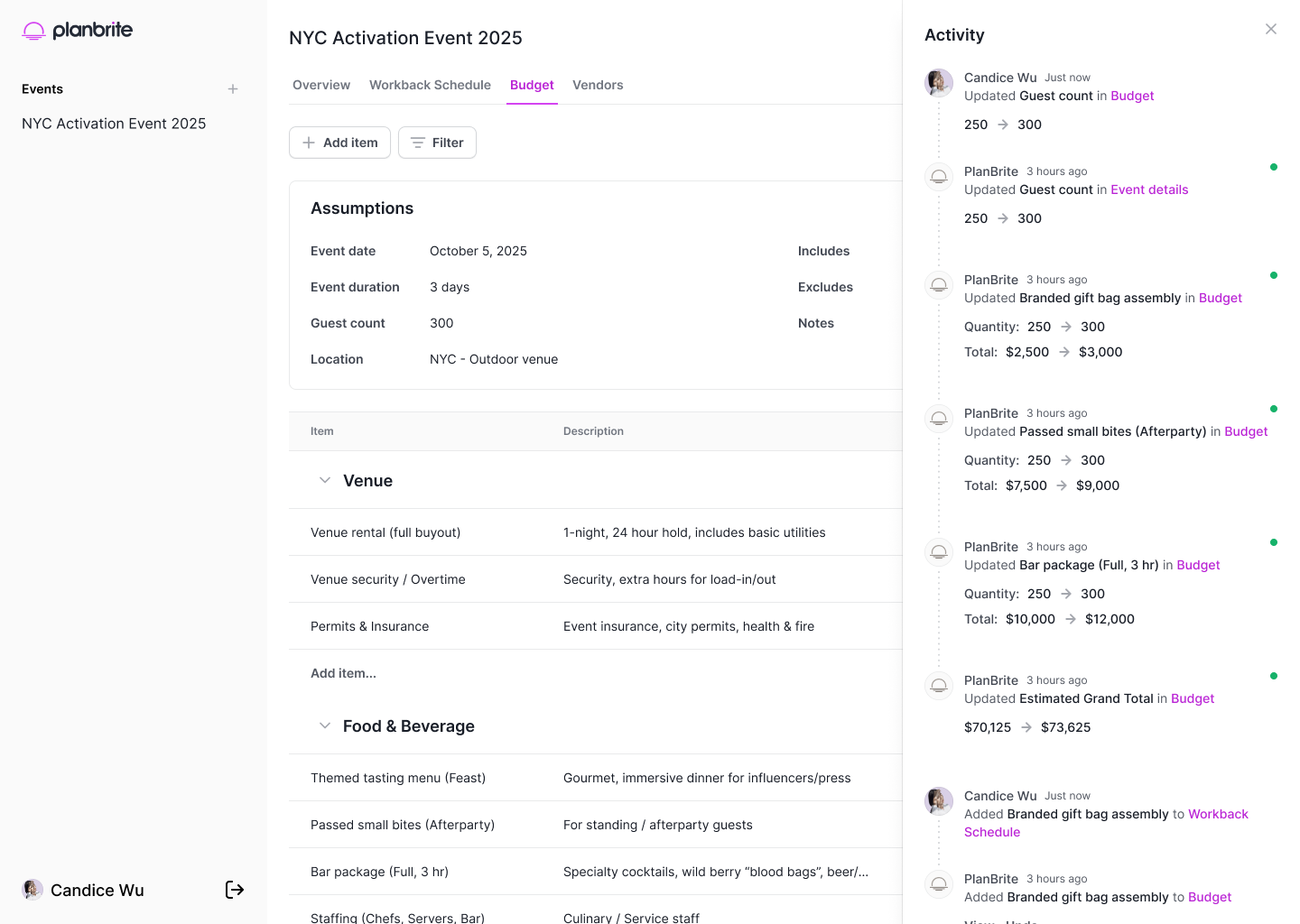1300x924 pixels.
Task: Click the logout icon beside Candice Wu
Action: (235, 890)
